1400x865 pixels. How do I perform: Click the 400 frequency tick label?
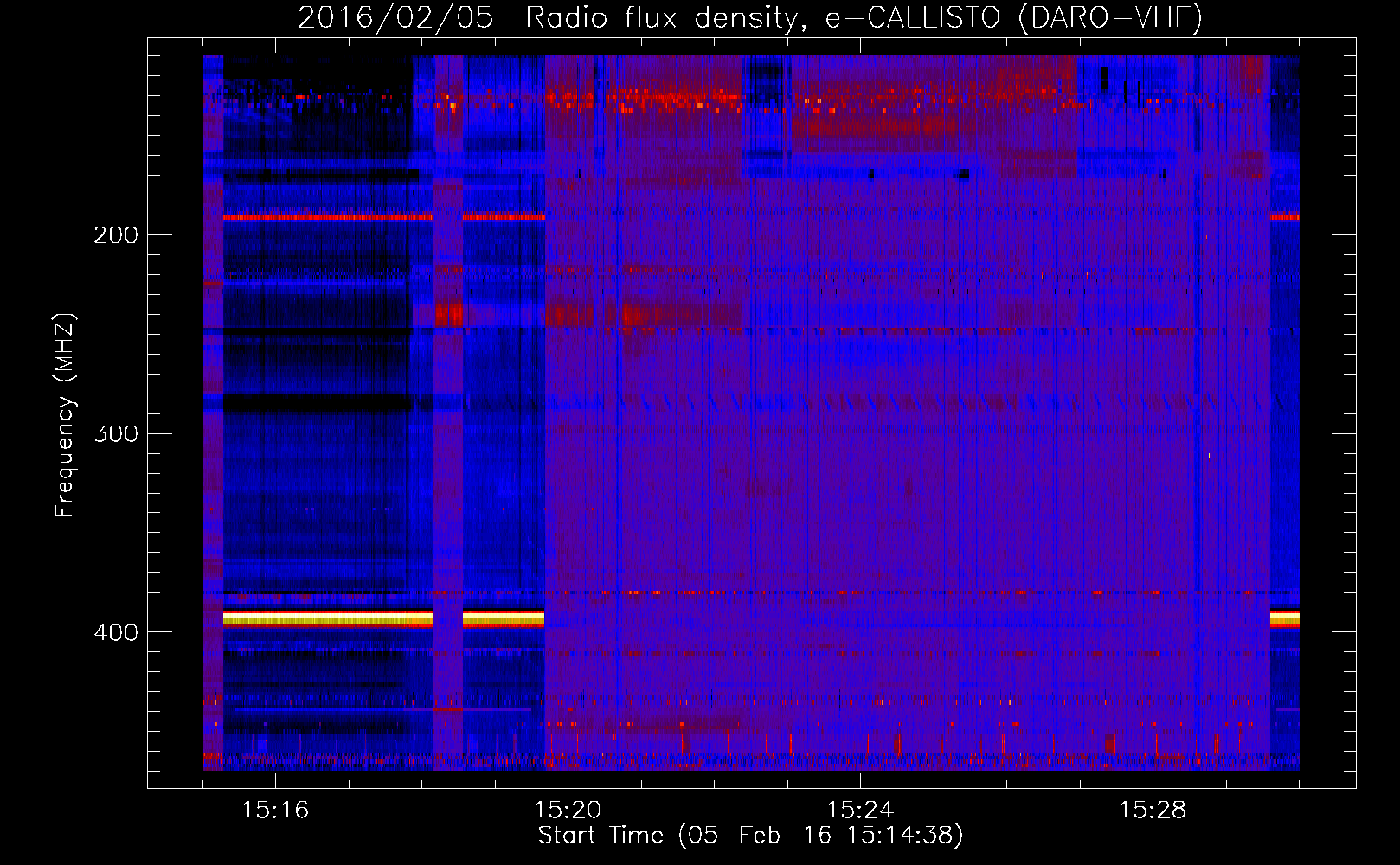point(116,632)
